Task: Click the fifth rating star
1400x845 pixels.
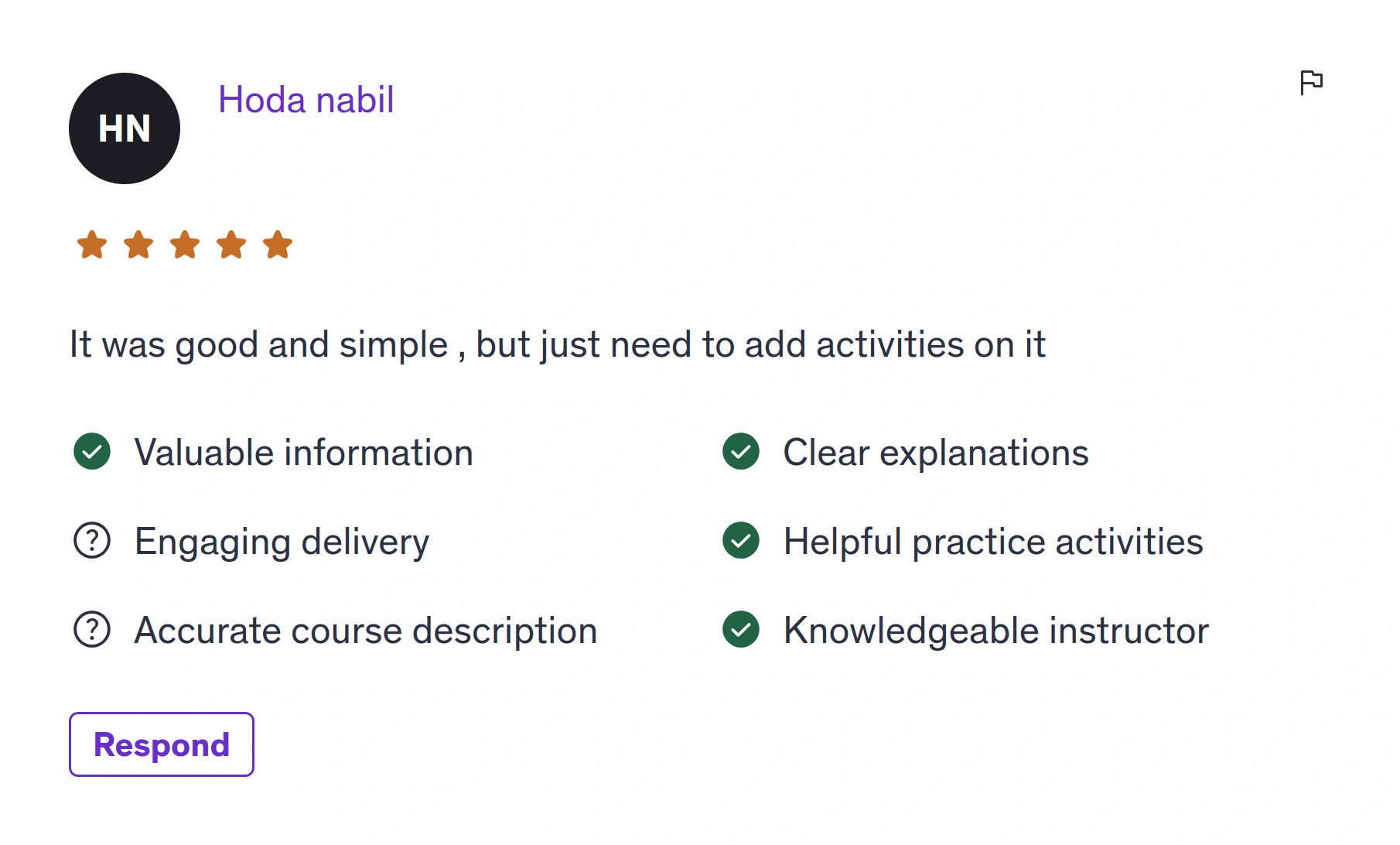Action: [x=278, y=245]
